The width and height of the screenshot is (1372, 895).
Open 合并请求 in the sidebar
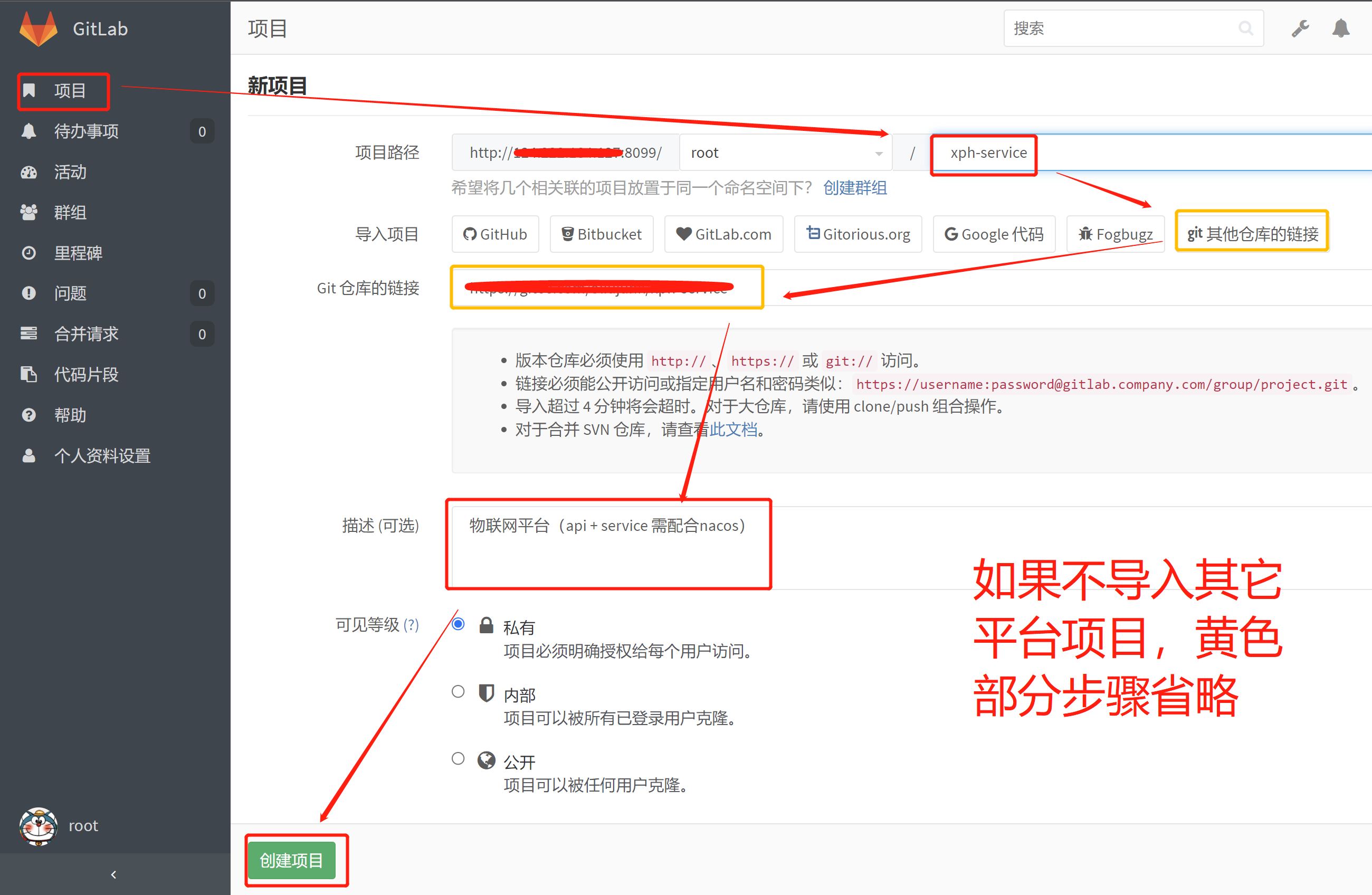coord(87,334)
